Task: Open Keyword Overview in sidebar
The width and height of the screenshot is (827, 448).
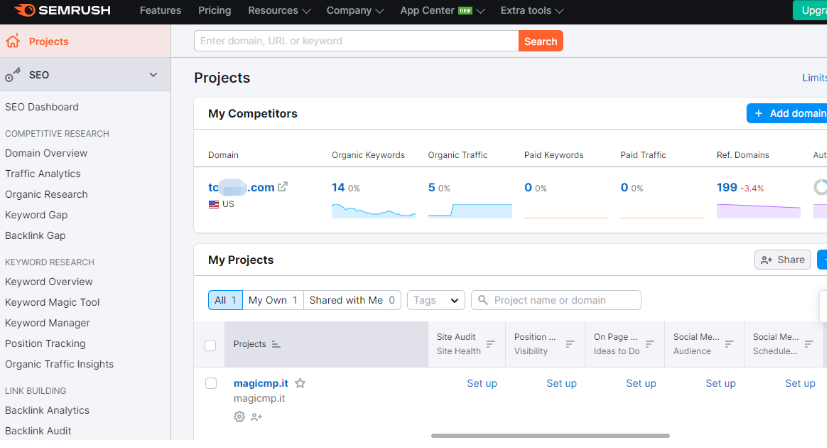Action: point(49,282)
